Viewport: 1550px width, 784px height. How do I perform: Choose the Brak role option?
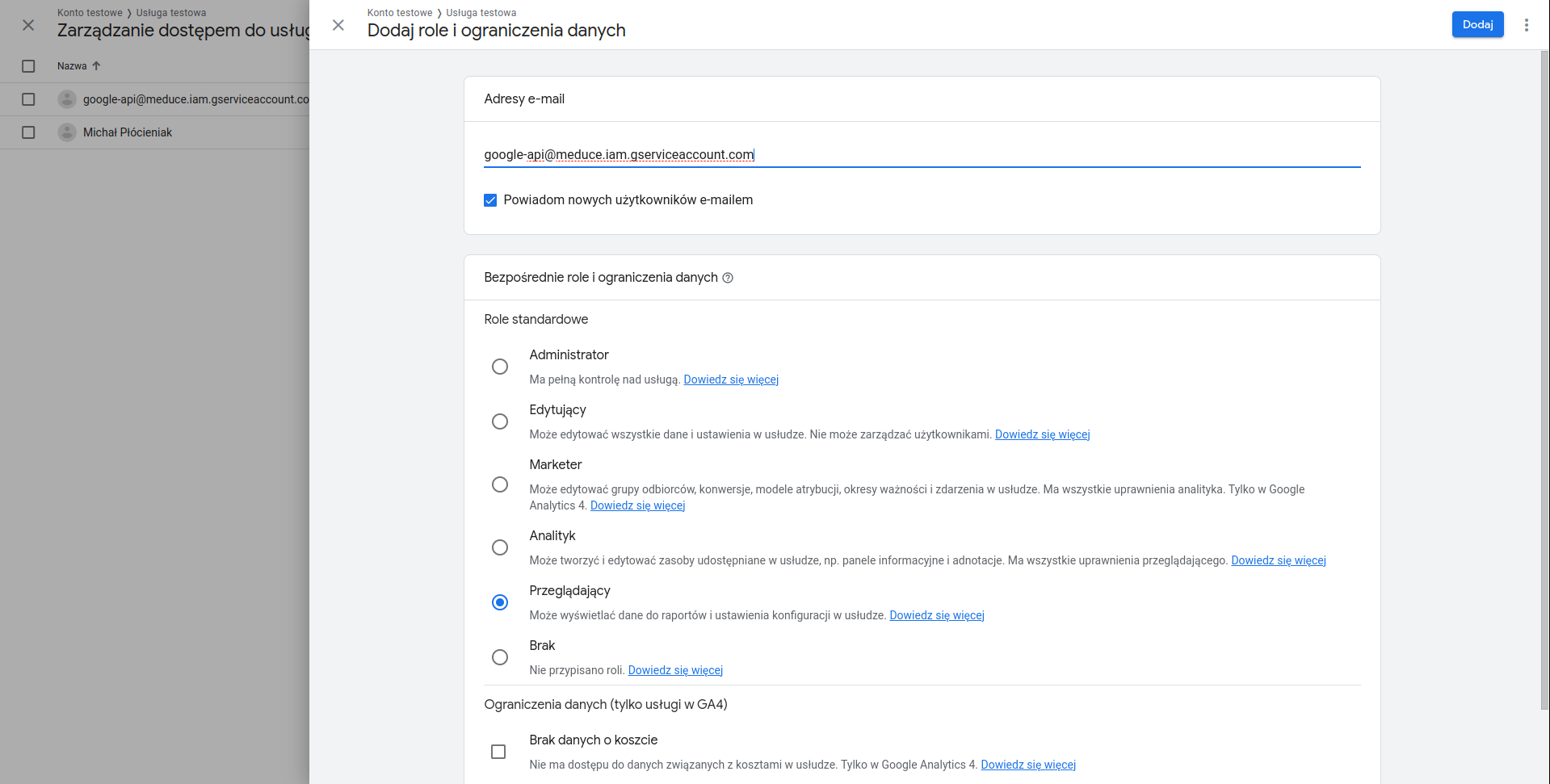tap(500, 657)
